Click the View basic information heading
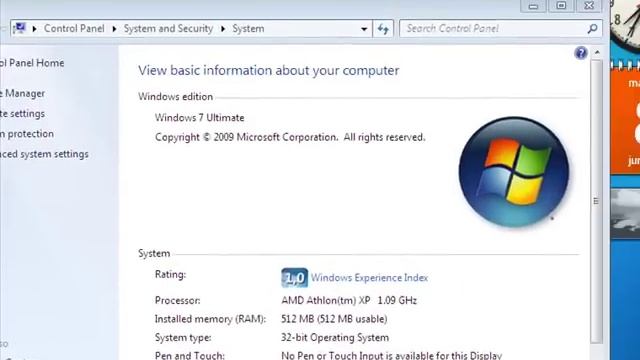This screenshot has width=640, height=360. pyautogui.click(x=269, y=71)
